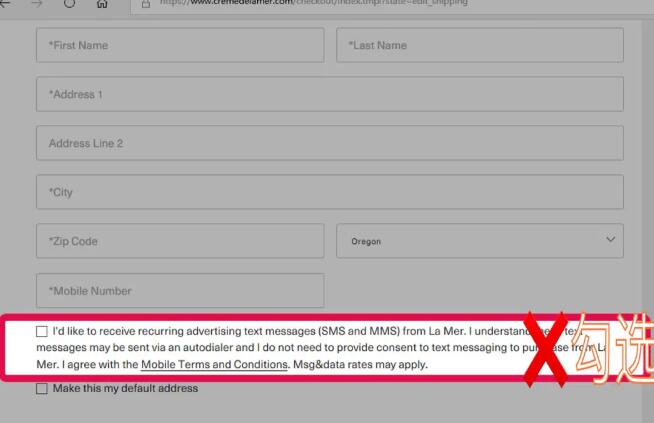Go to the browser home icon

pyautogui.click(x=102, y=4)
